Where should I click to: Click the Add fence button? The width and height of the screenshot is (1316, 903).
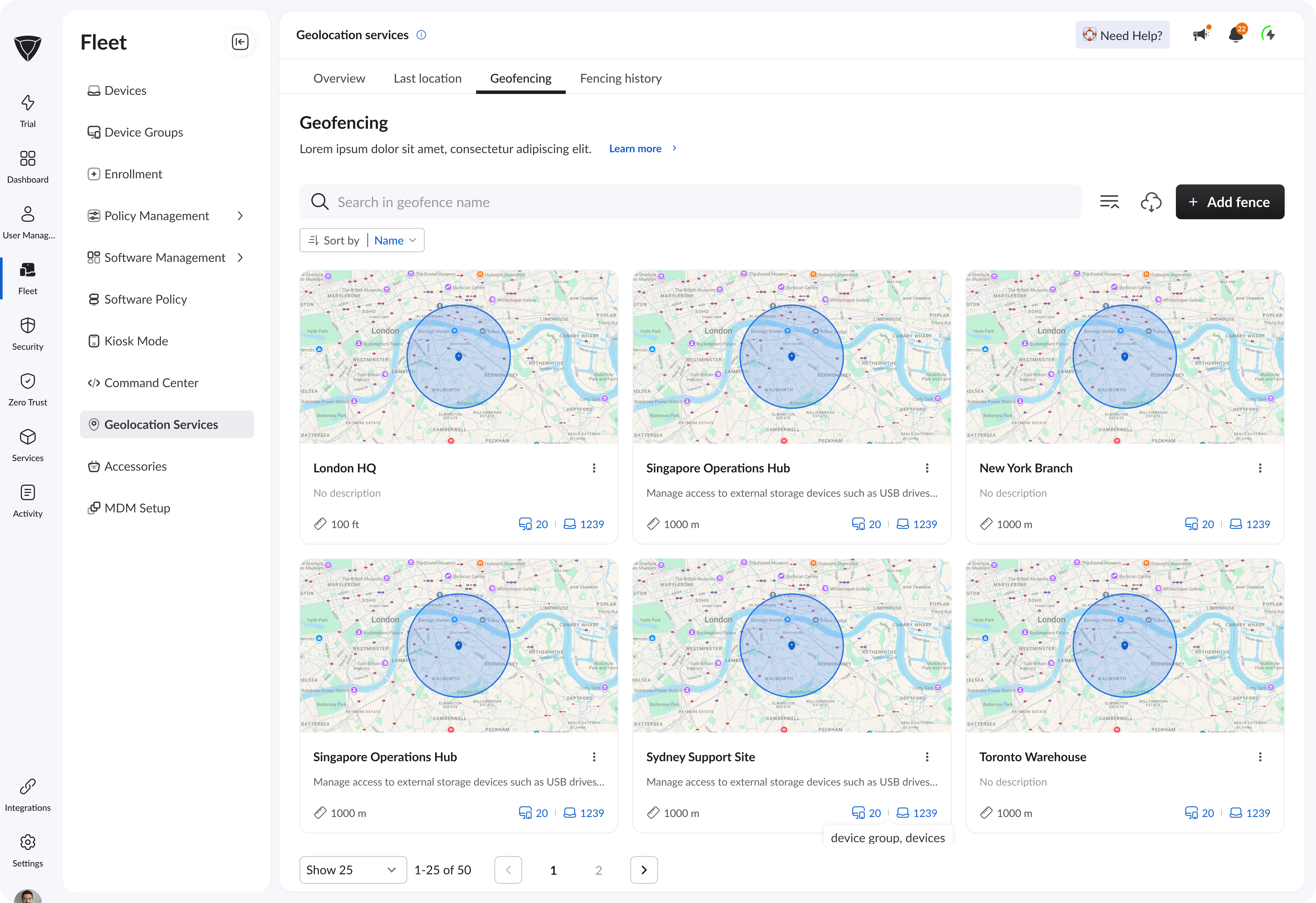pyautogui.click(x=1229, y=202)
